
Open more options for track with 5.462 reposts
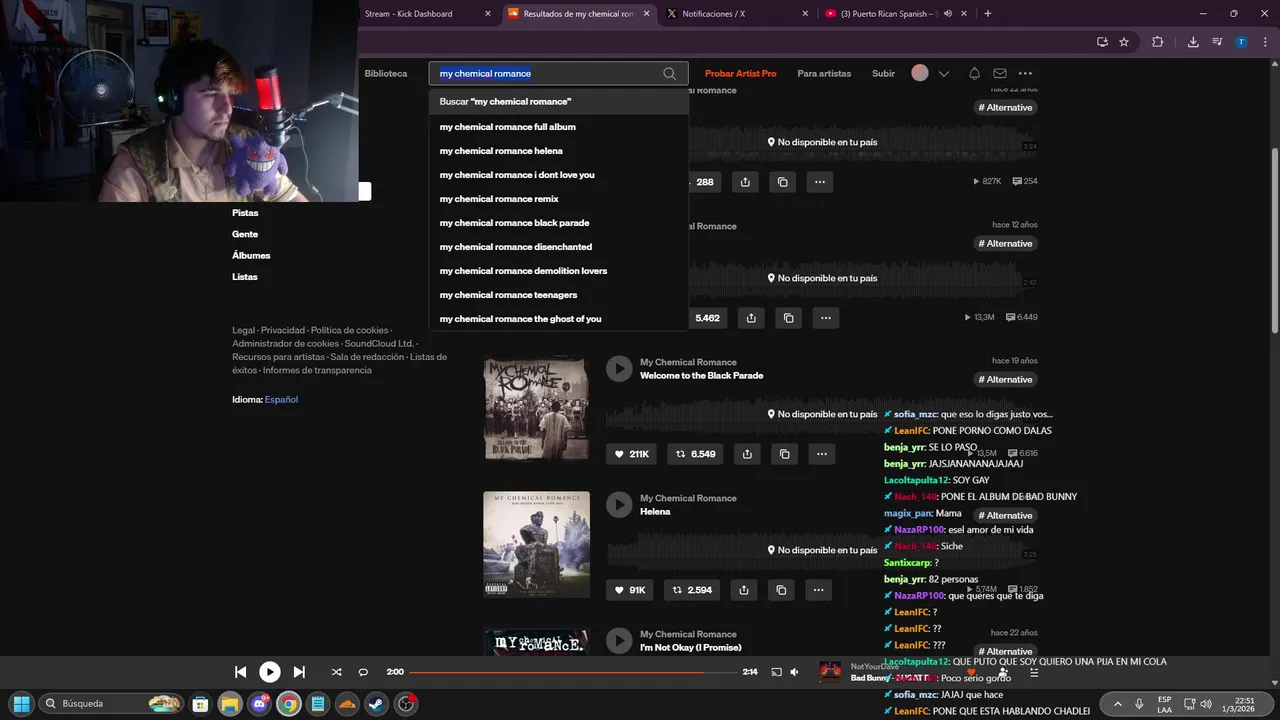pyautogui.click(x=825, y=318)
